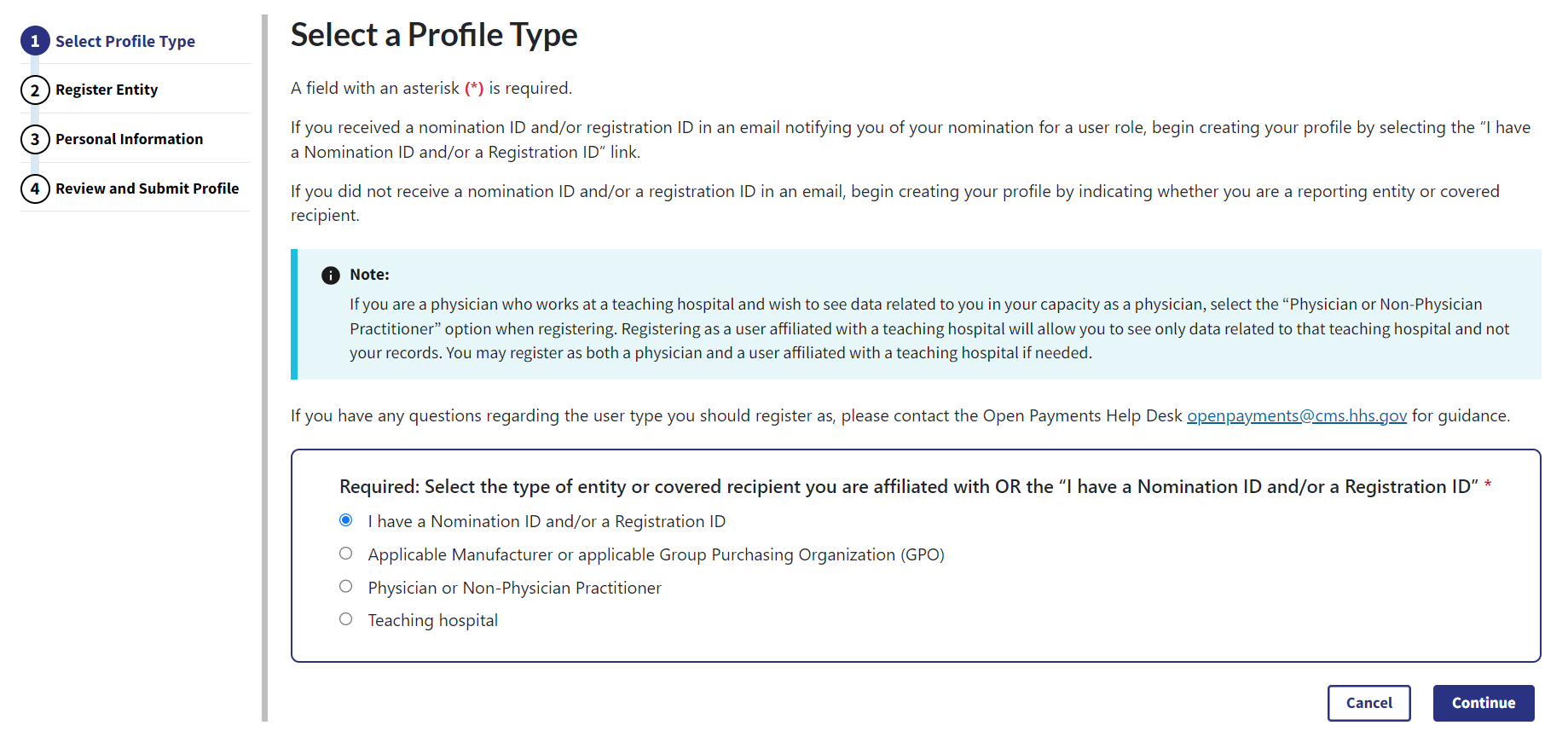Viewport: 1568px width, 731px height.
Task: Click the "Select a Profile Type" heading
Action: click(434, 35)
